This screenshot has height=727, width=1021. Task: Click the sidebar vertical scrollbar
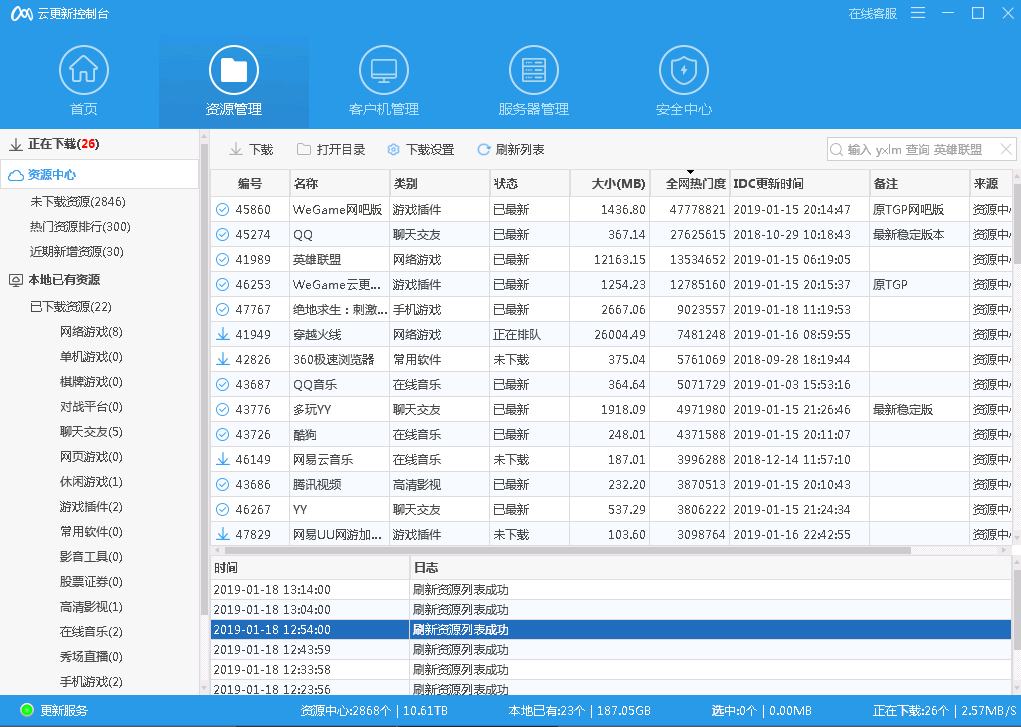point(204,378)
